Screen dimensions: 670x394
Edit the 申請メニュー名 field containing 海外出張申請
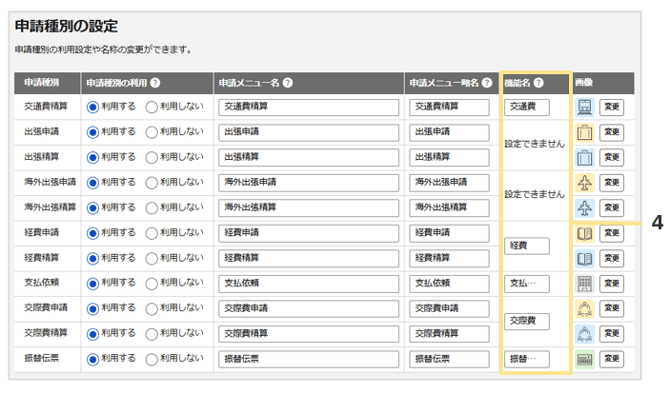[x=309, y=183]
